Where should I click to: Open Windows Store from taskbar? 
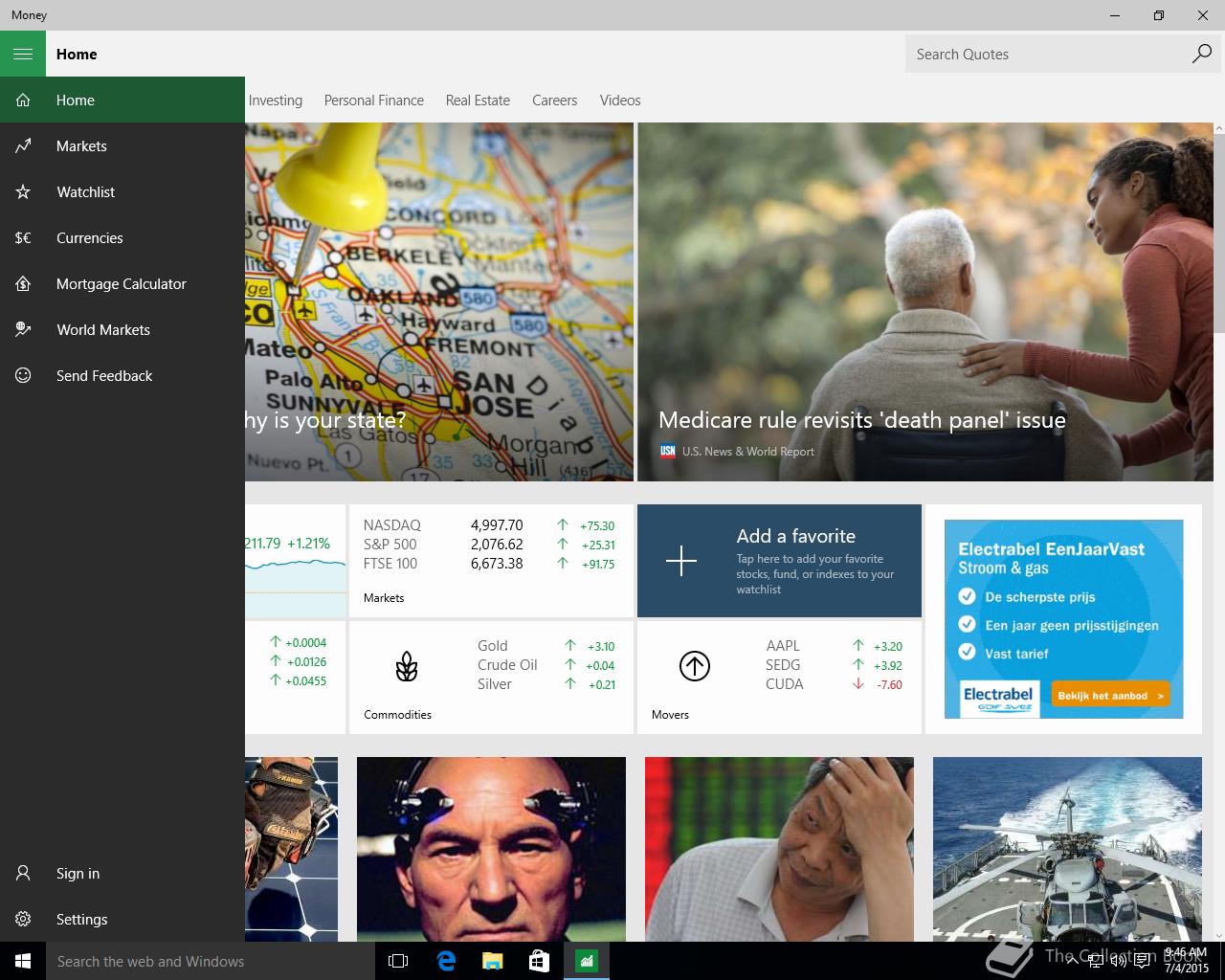click(539, 961)
